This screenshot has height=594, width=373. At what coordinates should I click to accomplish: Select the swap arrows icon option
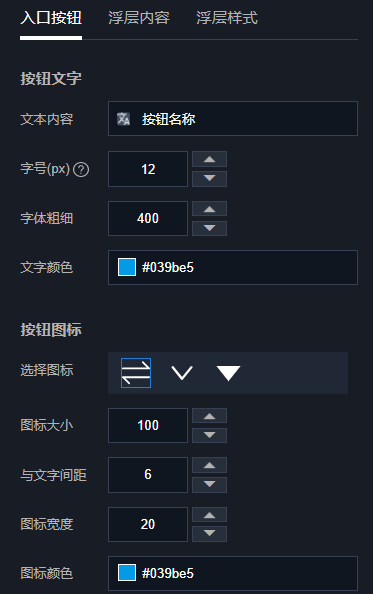coord(136,373)
